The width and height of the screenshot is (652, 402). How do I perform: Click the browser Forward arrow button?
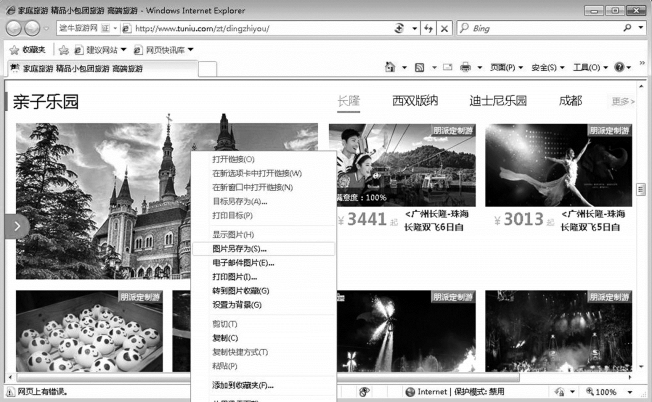coord(32,28)
